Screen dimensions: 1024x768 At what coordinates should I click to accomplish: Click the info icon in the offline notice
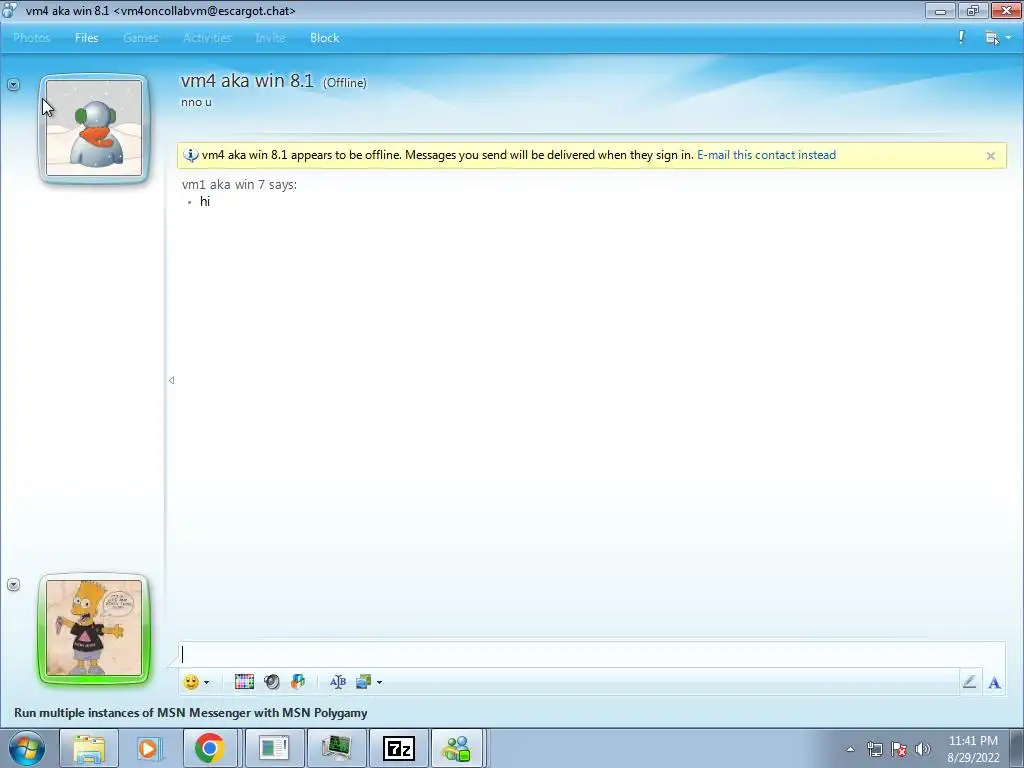[x=191, y=155]
